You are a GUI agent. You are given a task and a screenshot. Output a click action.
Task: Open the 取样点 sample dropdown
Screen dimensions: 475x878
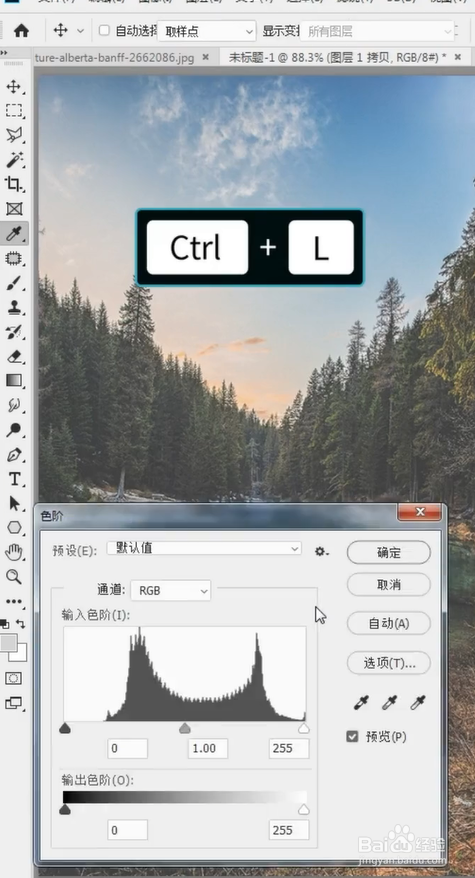207,31
